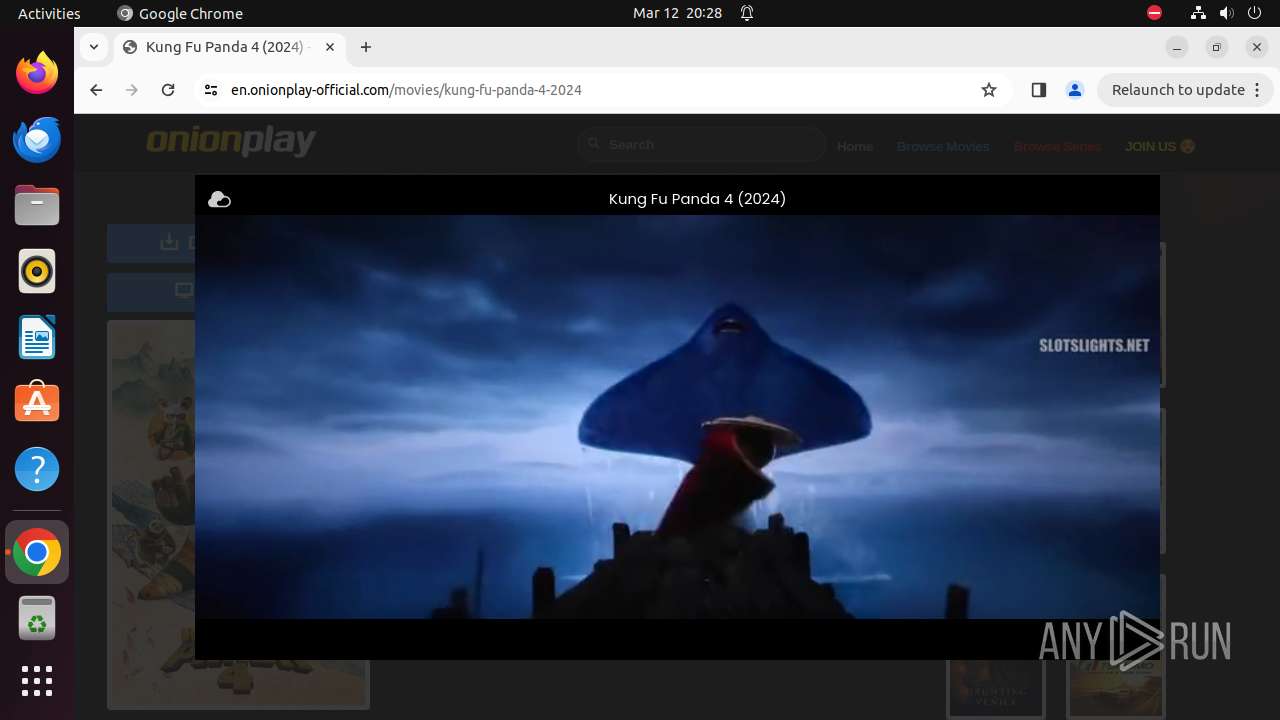Click the download button behind the player
The width and height of the screenshot is (1280, 720).
tap(151, 242)
